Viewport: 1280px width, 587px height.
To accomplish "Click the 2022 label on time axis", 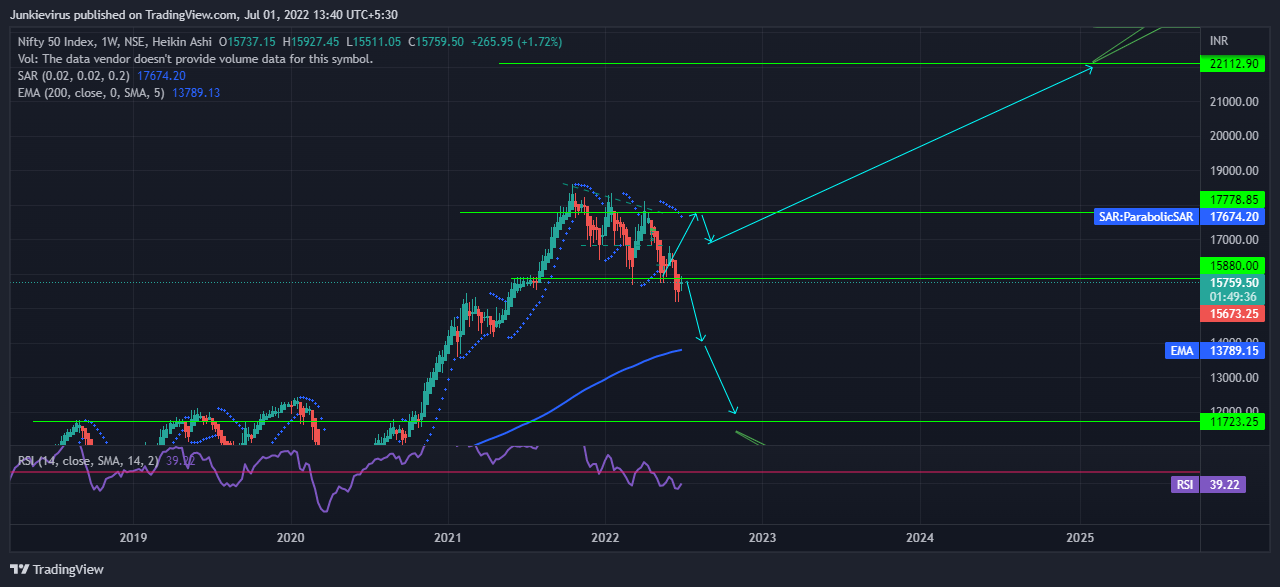I will [605, 537].
